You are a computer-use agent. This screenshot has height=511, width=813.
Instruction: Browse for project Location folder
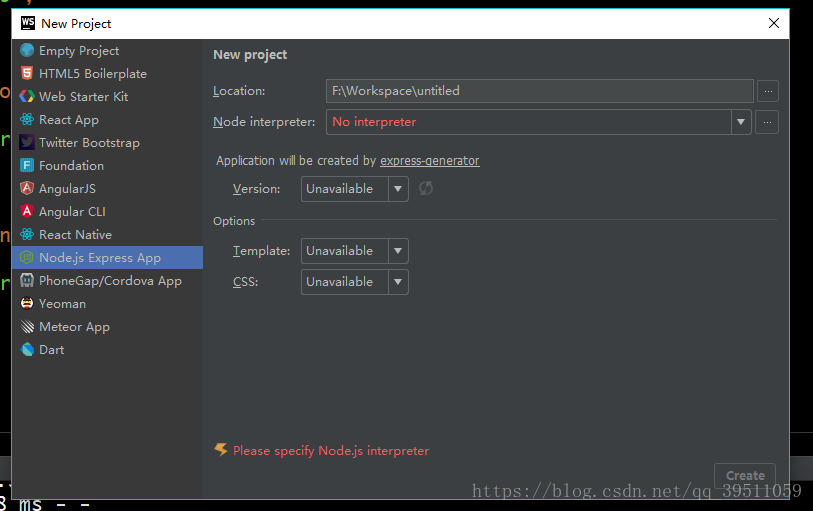click(768, 91)
